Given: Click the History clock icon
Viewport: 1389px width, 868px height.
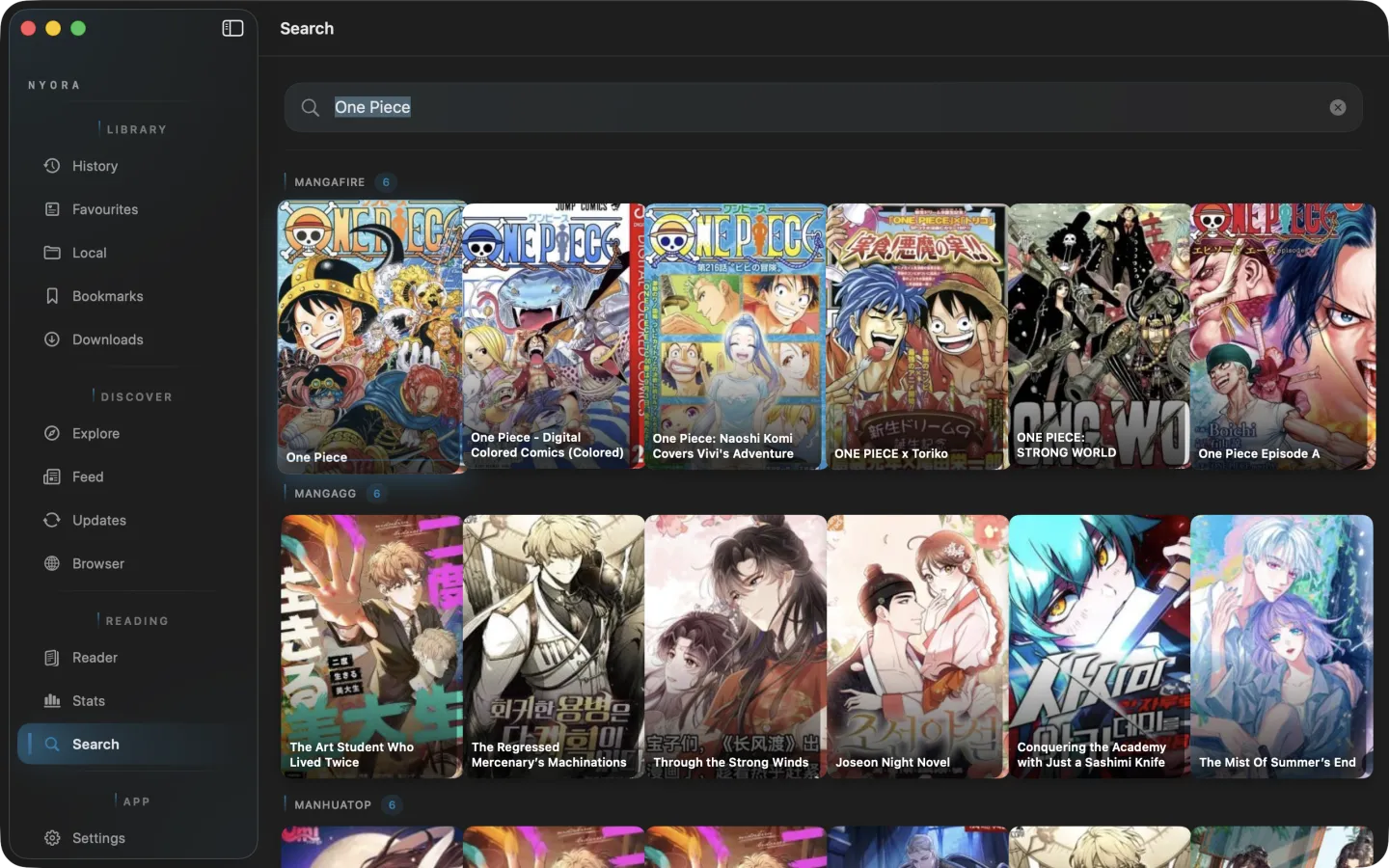Looking at the screenshot, I should 52,166.
